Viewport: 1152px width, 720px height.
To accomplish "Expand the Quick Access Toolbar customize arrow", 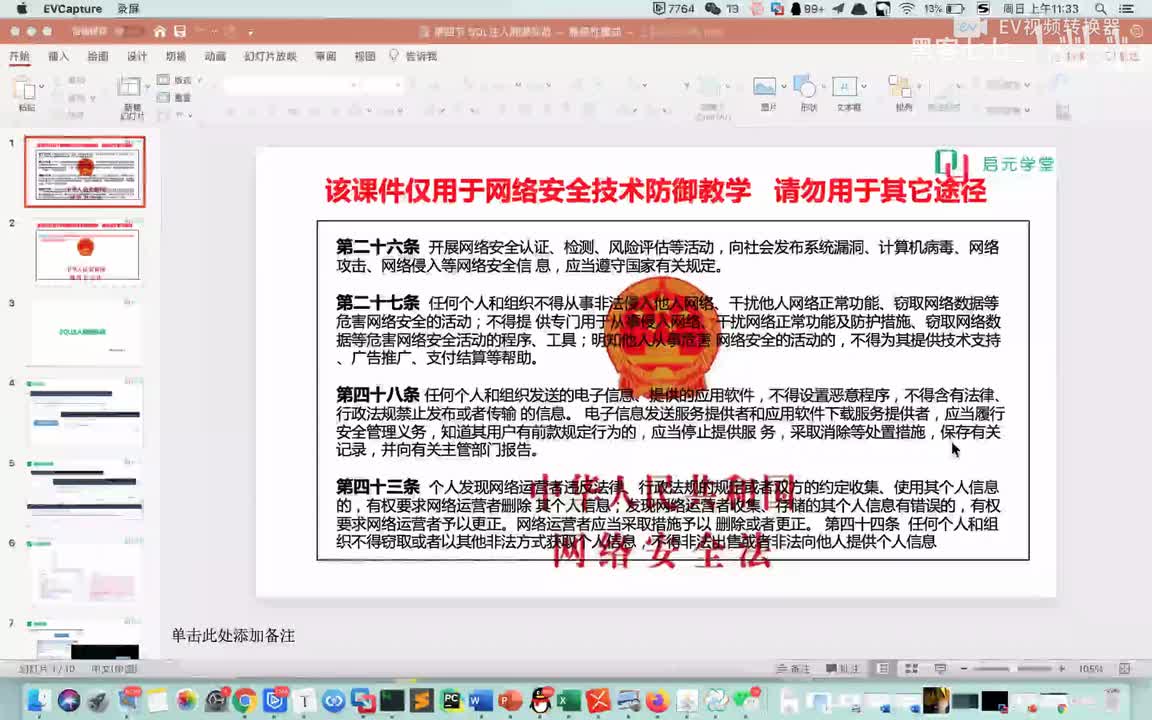I will 251,32.
